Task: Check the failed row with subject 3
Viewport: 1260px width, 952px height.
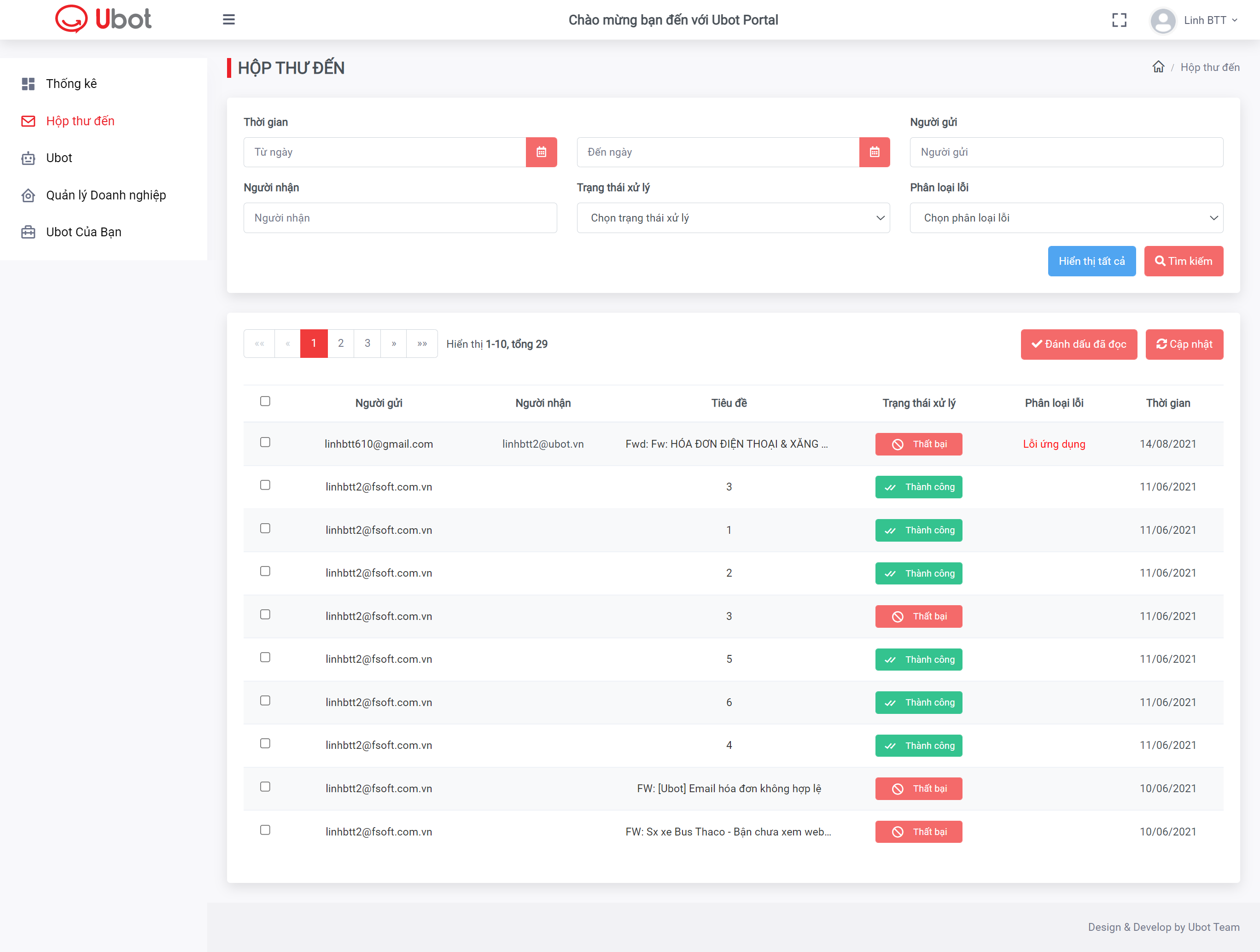Action: click(265, 614)
